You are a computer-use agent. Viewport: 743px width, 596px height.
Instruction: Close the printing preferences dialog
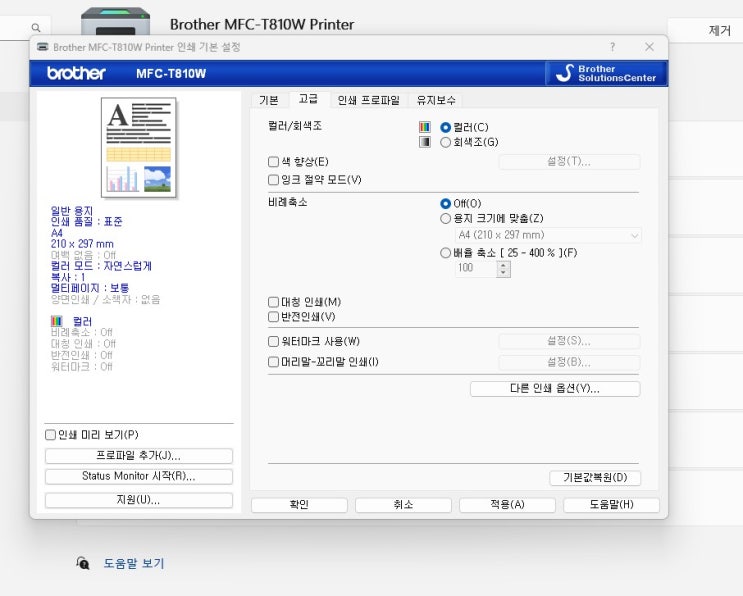650,47
